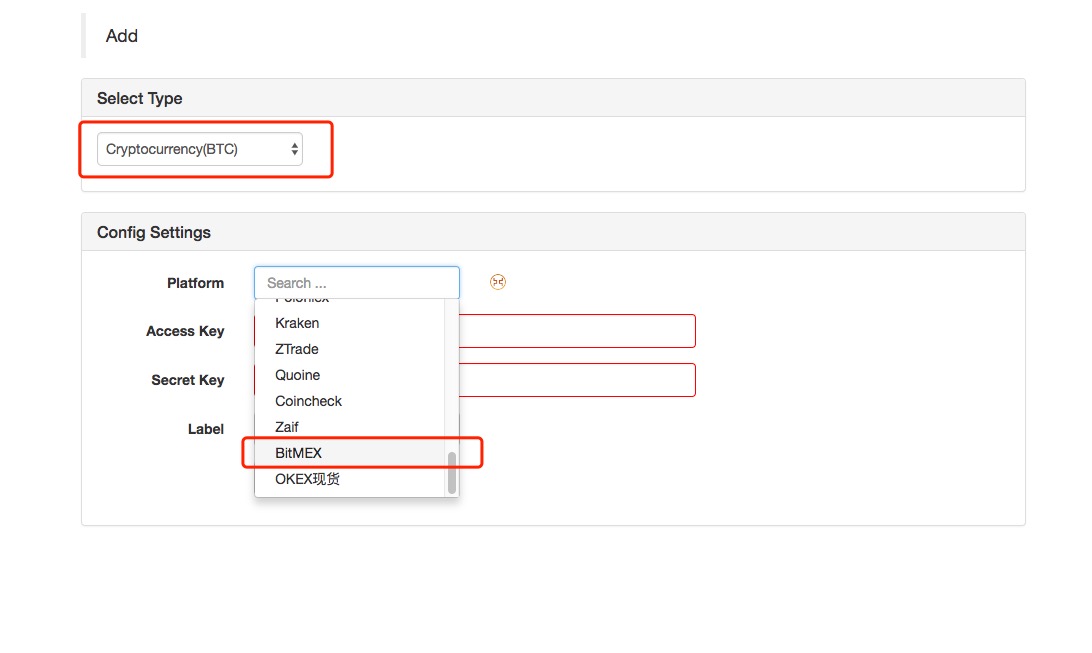Select ZTrade from platform list
This screenshot has width=1092, height=653.
pos(350,349)
